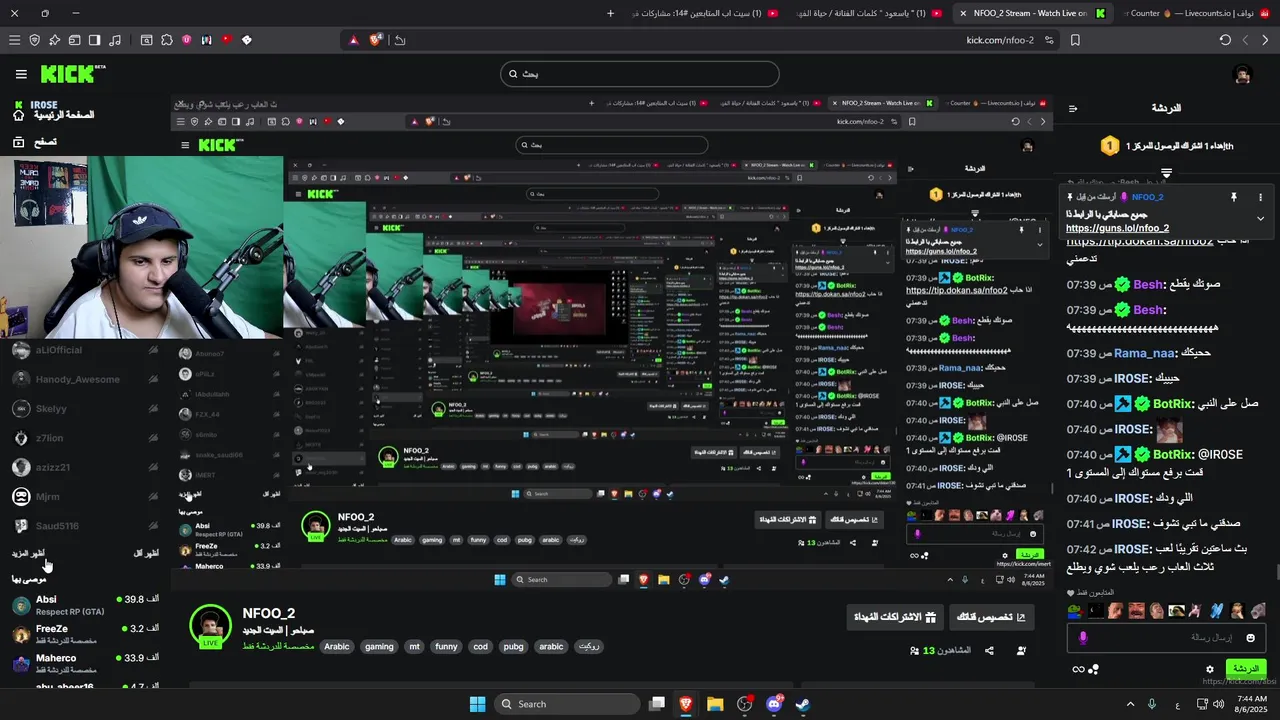This screenshot has width=1280, height=720.
Task: Toggle the browser sidebar panel
Action: (94, 40)
